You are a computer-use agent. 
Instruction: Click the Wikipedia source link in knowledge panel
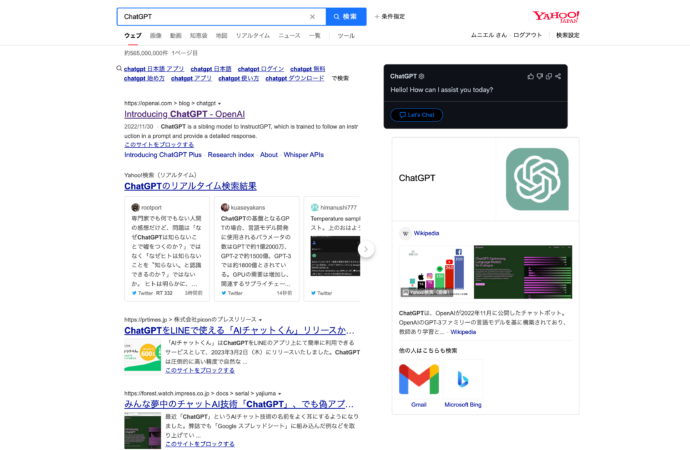click(426, 234)
